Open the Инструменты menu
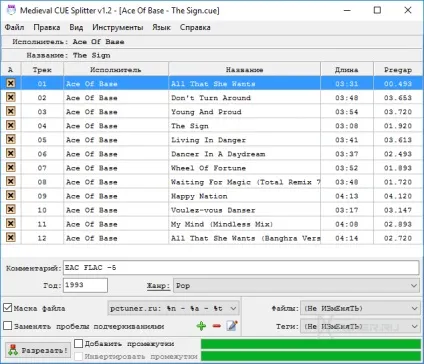 [x=118, y=27]
